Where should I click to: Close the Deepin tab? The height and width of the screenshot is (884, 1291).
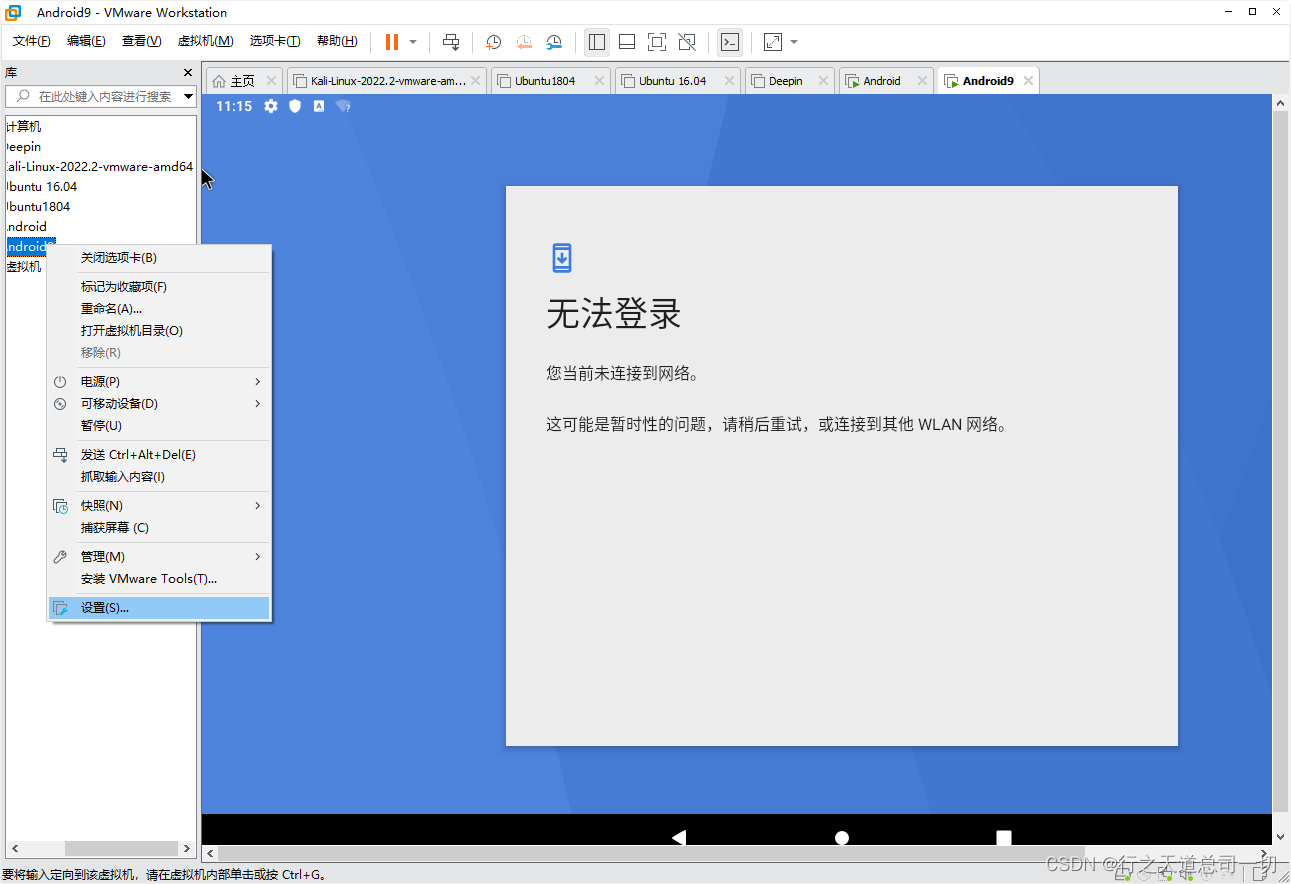click(823, 81)
